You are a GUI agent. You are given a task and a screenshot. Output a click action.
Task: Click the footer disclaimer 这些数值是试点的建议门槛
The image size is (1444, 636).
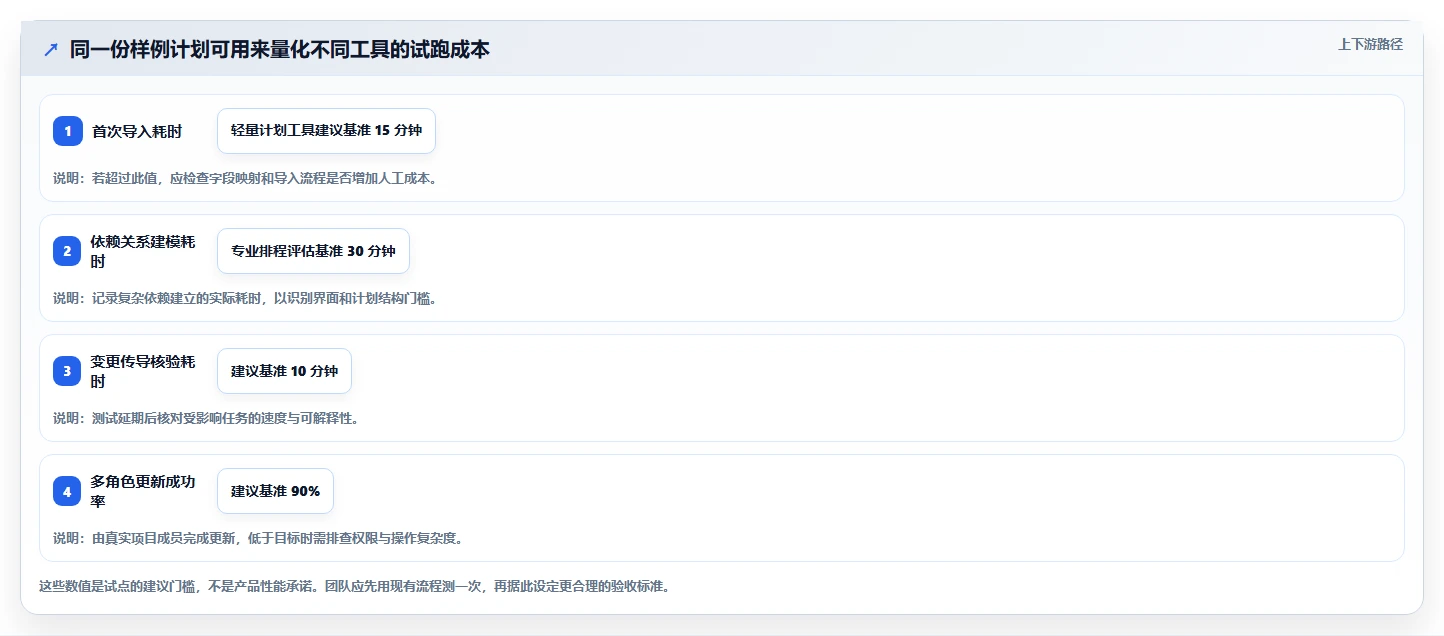pos(354,586)
